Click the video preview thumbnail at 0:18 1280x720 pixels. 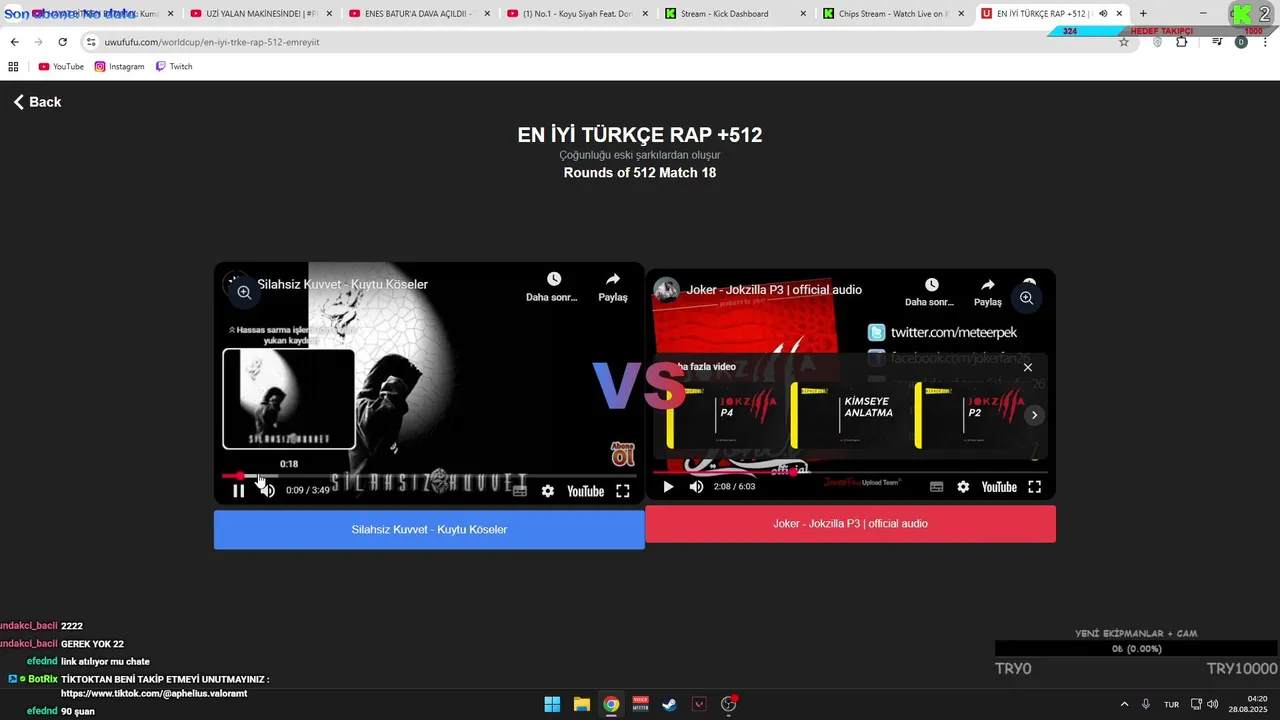point(289,399)
